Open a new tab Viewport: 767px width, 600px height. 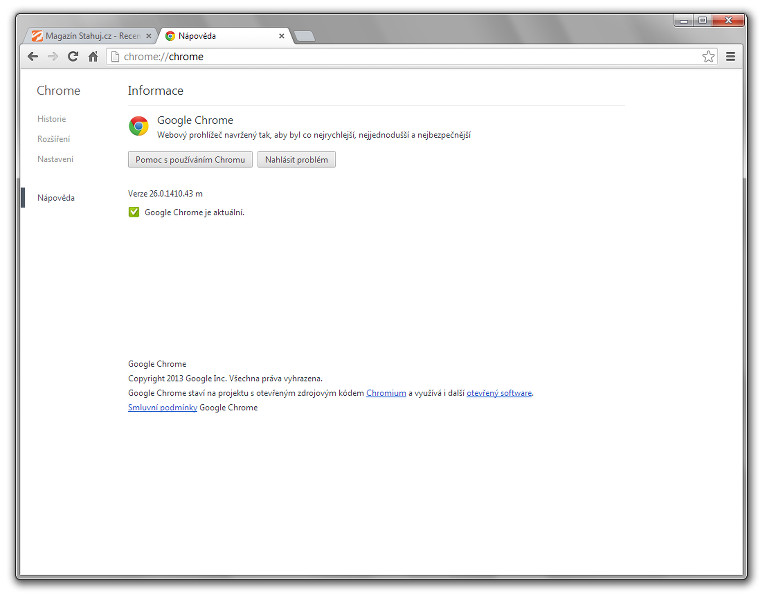pos(305,36)
